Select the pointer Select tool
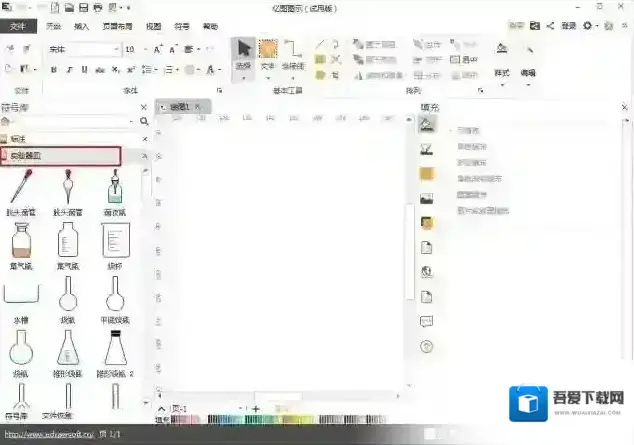 pos(242,54)
